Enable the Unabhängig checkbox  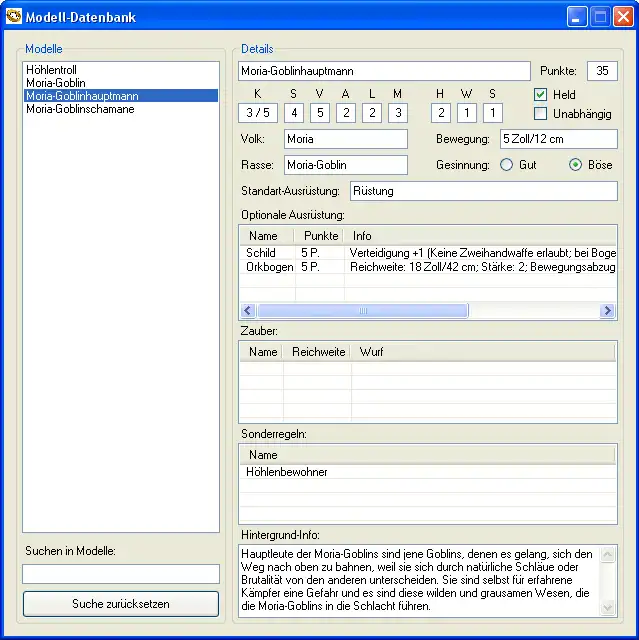point(540,113)
